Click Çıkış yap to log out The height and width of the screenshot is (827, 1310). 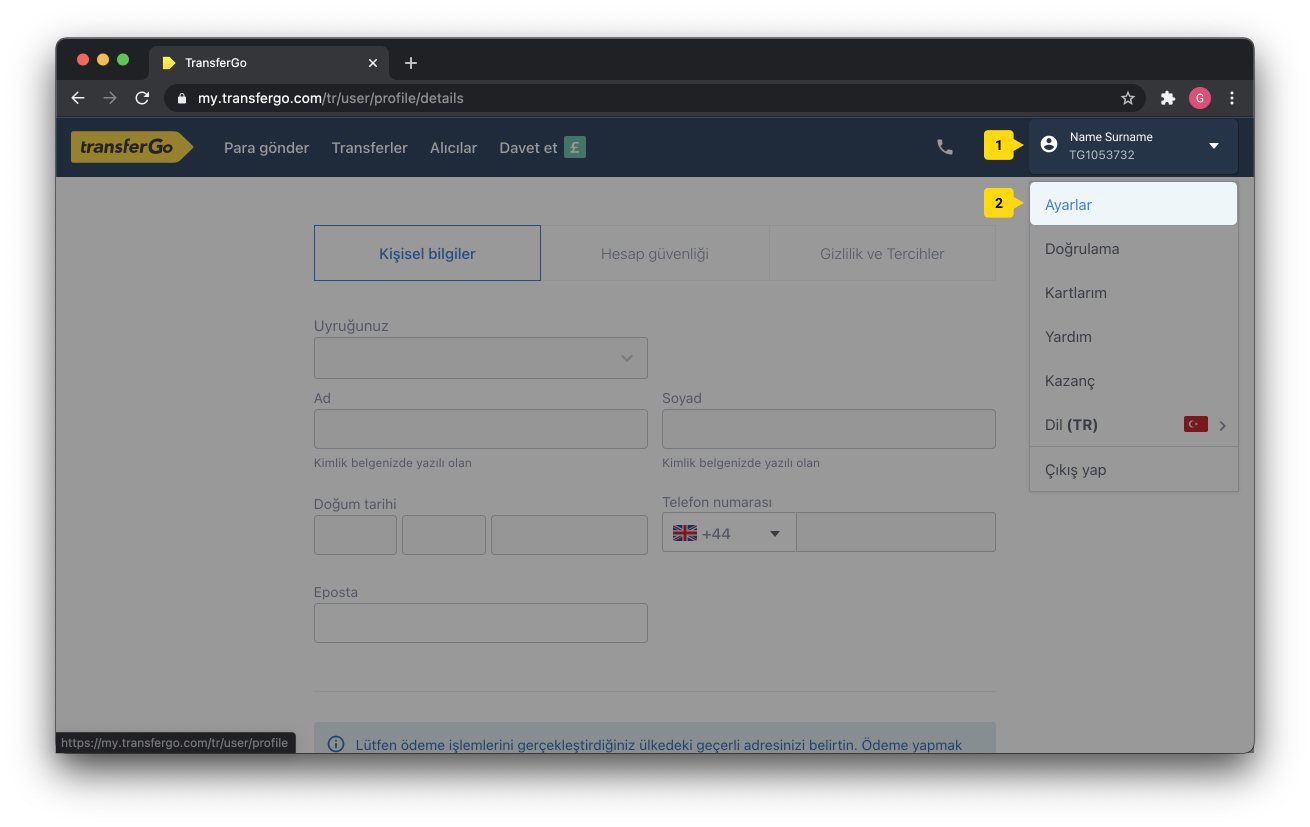(1134, 470)
